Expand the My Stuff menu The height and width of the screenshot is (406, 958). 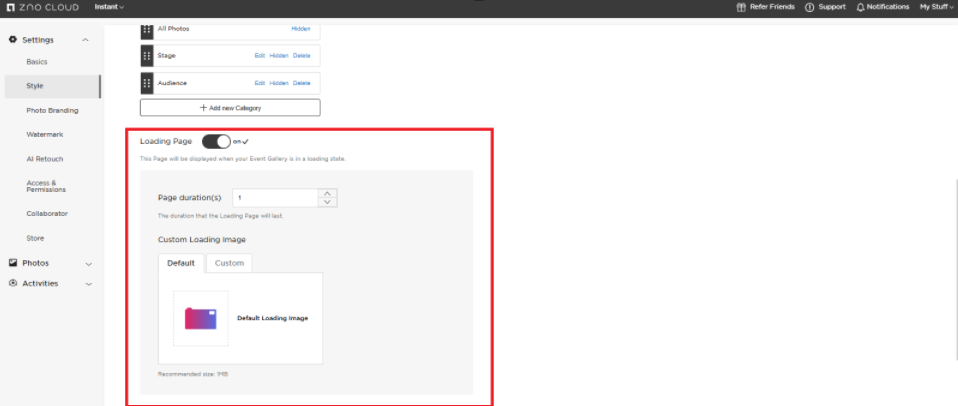(936, 7)
